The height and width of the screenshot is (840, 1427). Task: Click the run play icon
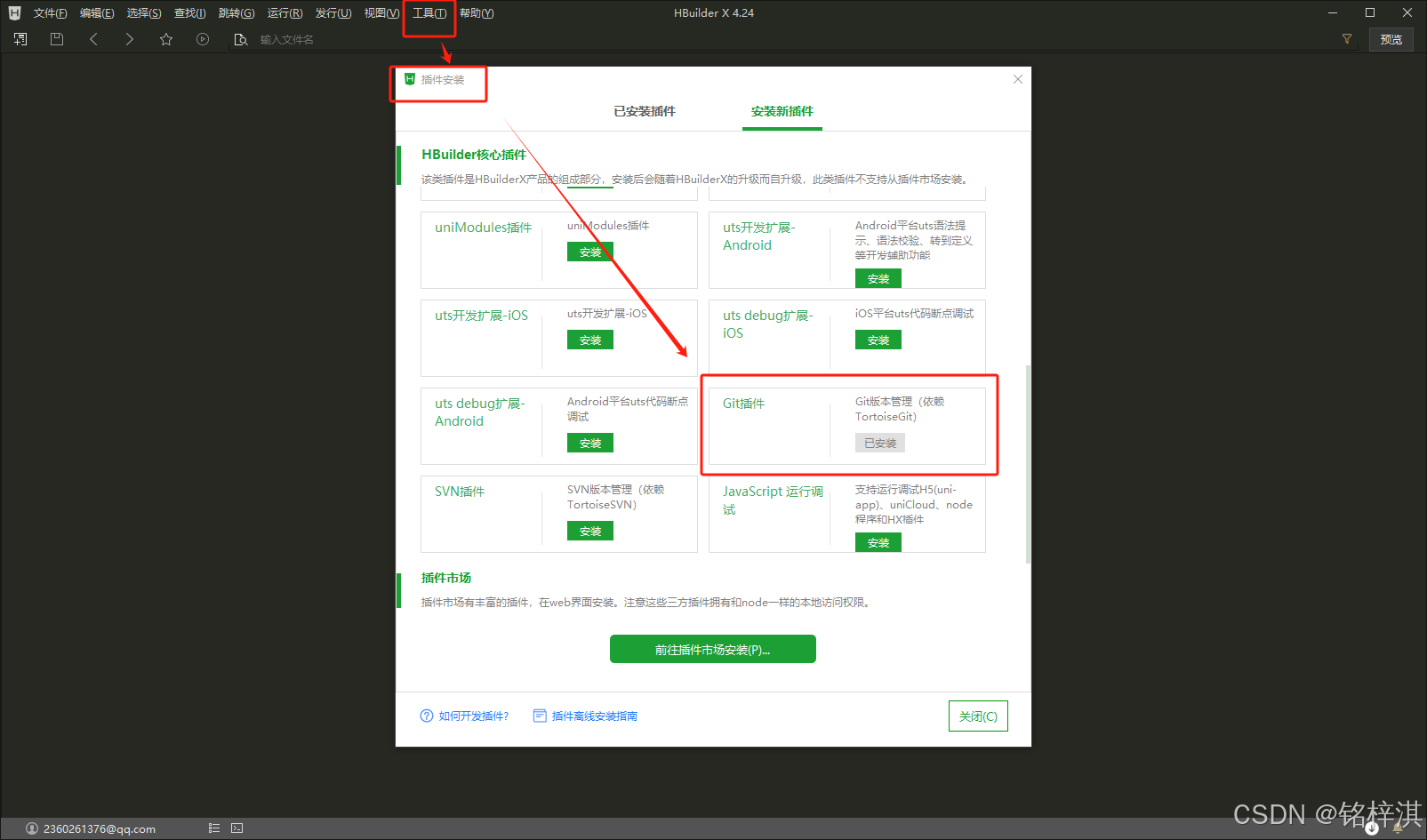[203, 39]
